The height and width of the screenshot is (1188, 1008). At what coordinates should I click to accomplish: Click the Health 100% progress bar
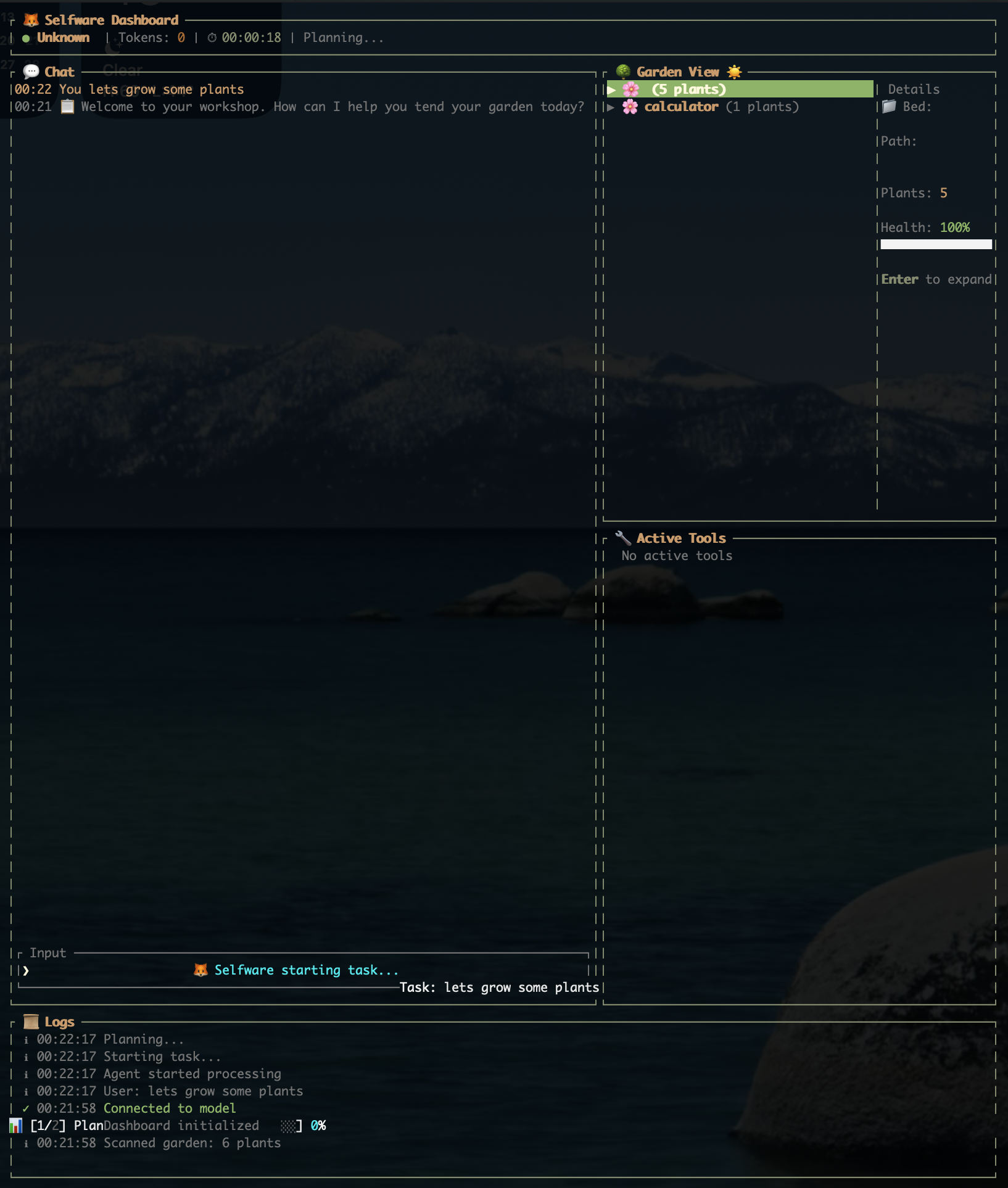935,243
